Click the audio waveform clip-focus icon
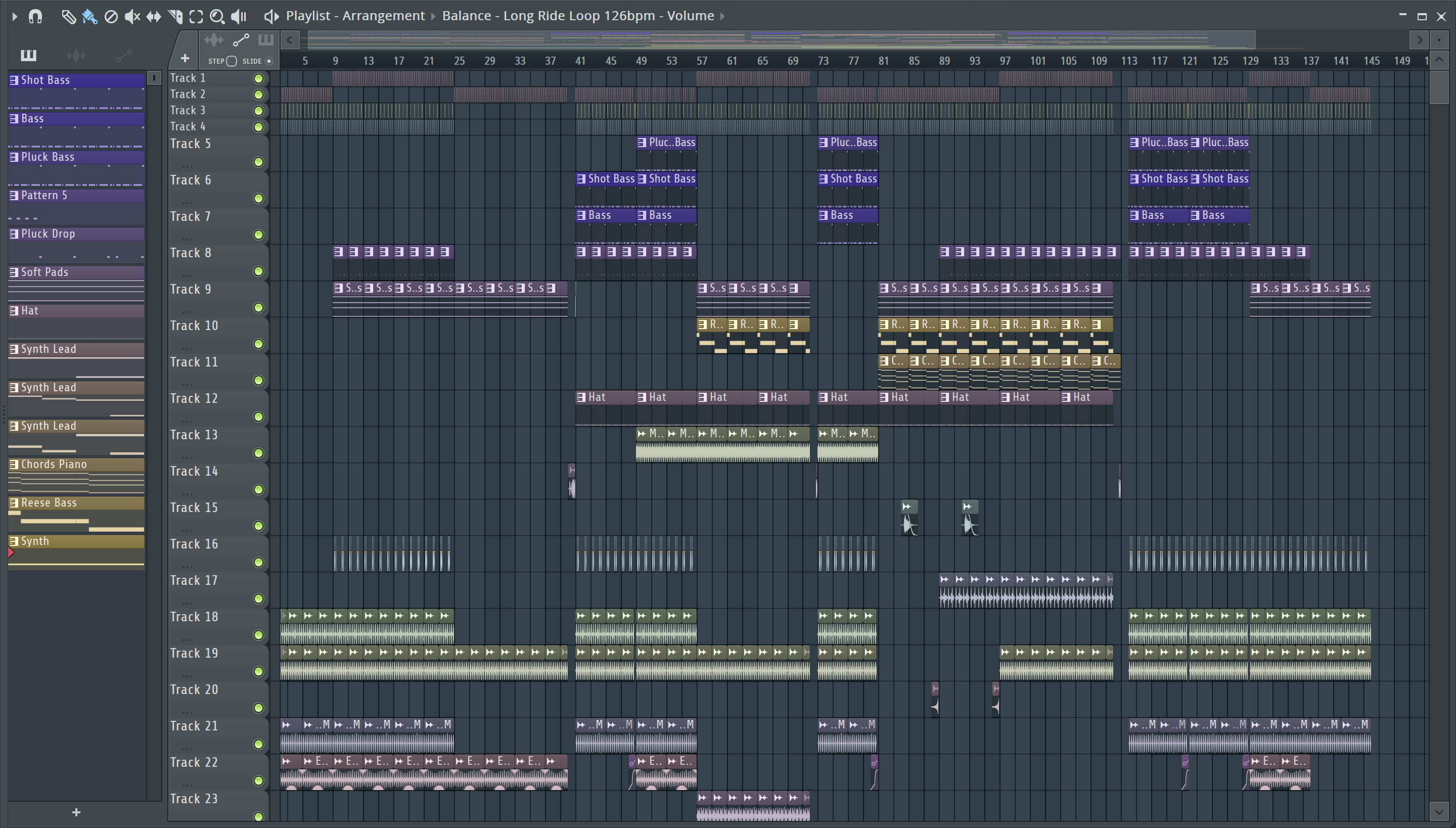The height and width of the screenshot is (828, 1456). (214, 40)
